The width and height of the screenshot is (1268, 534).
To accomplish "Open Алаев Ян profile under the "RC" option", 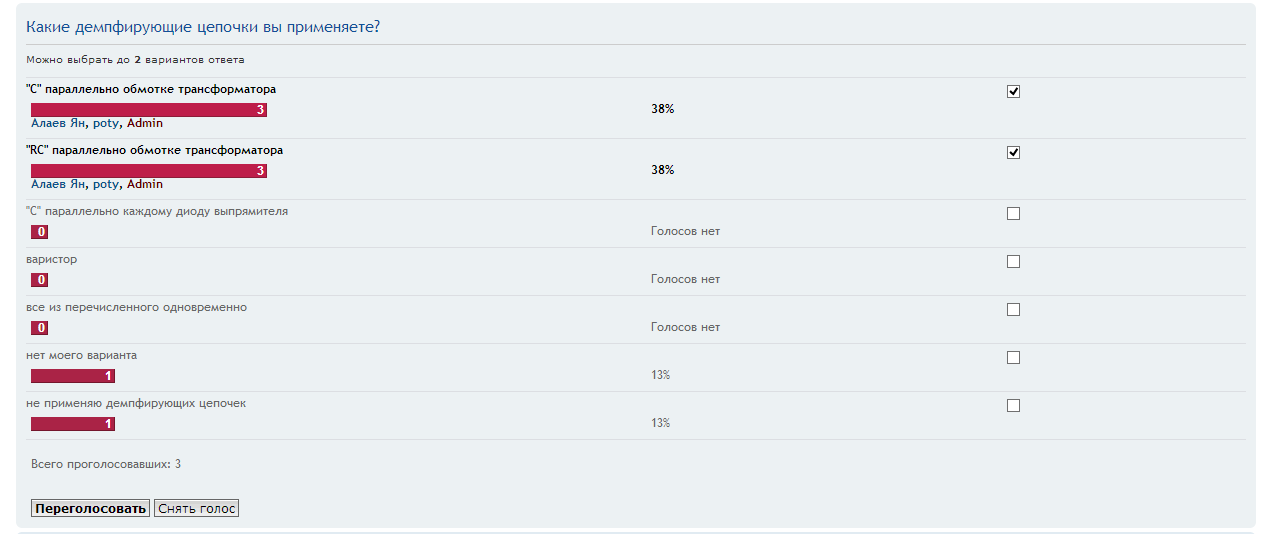I will coord(58,185).
